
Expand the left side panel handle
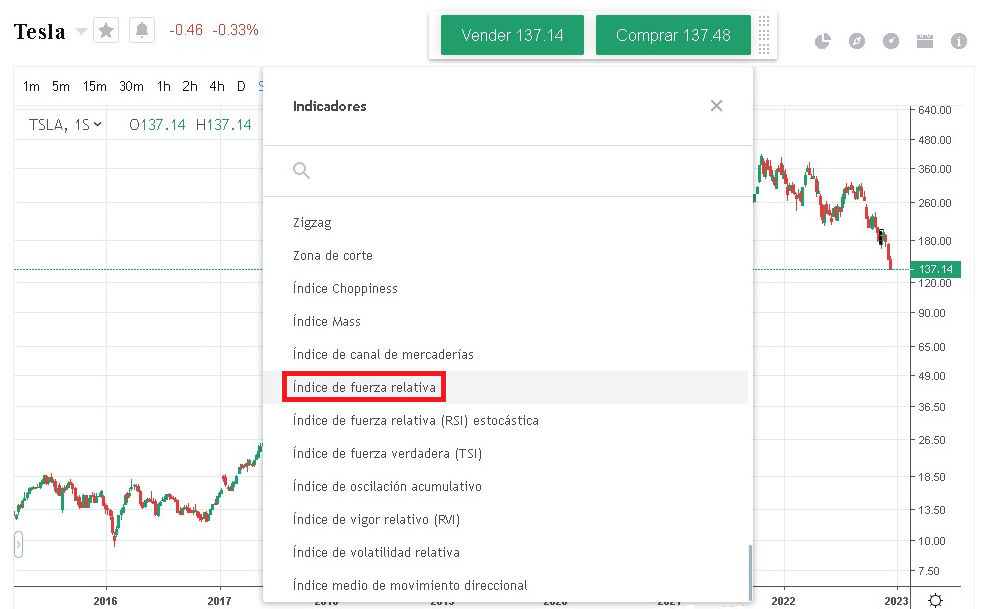(18, 545)
